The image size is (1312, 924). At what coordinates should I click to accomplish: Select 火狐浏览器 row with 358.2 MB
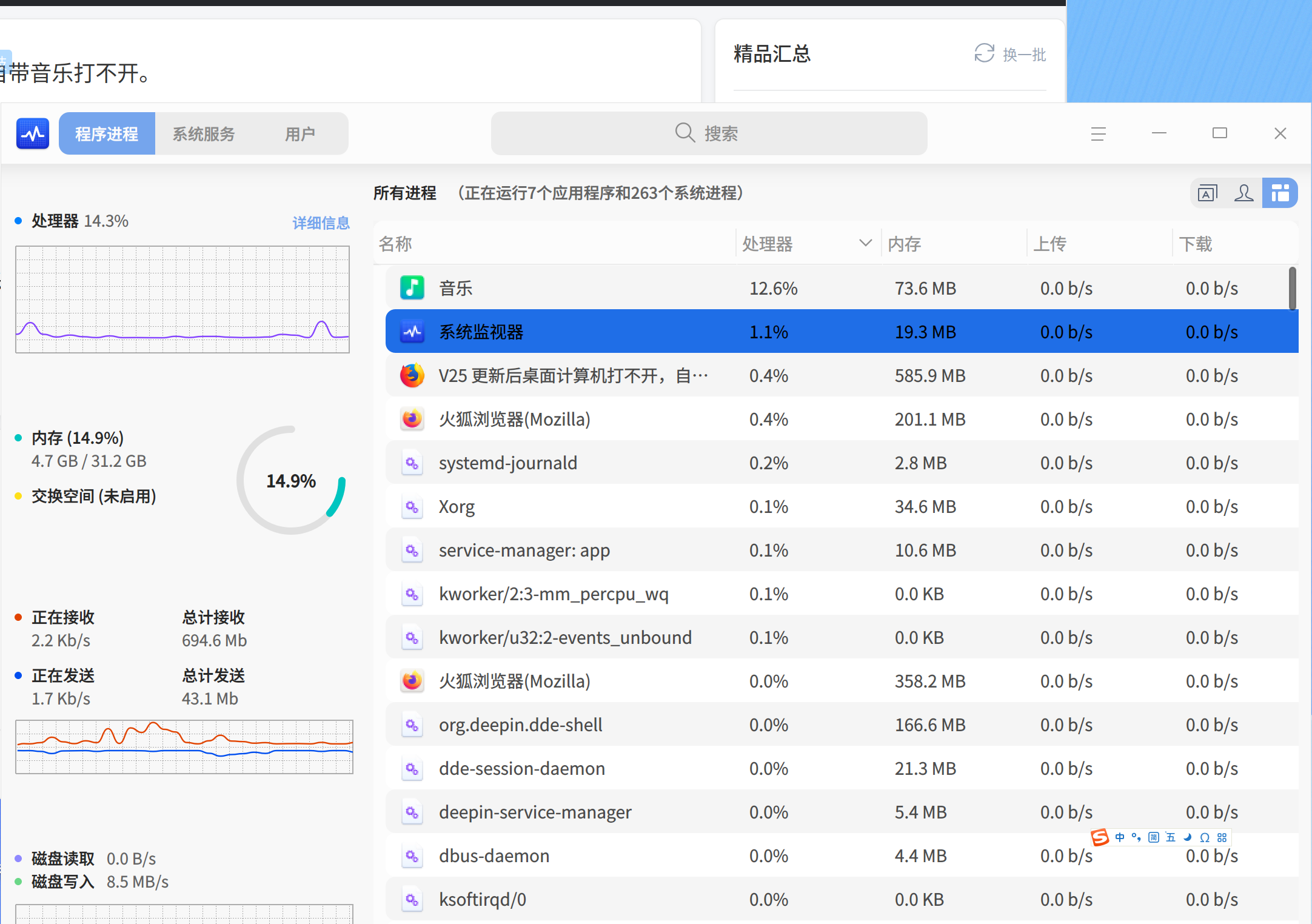(x=842, y=681)
